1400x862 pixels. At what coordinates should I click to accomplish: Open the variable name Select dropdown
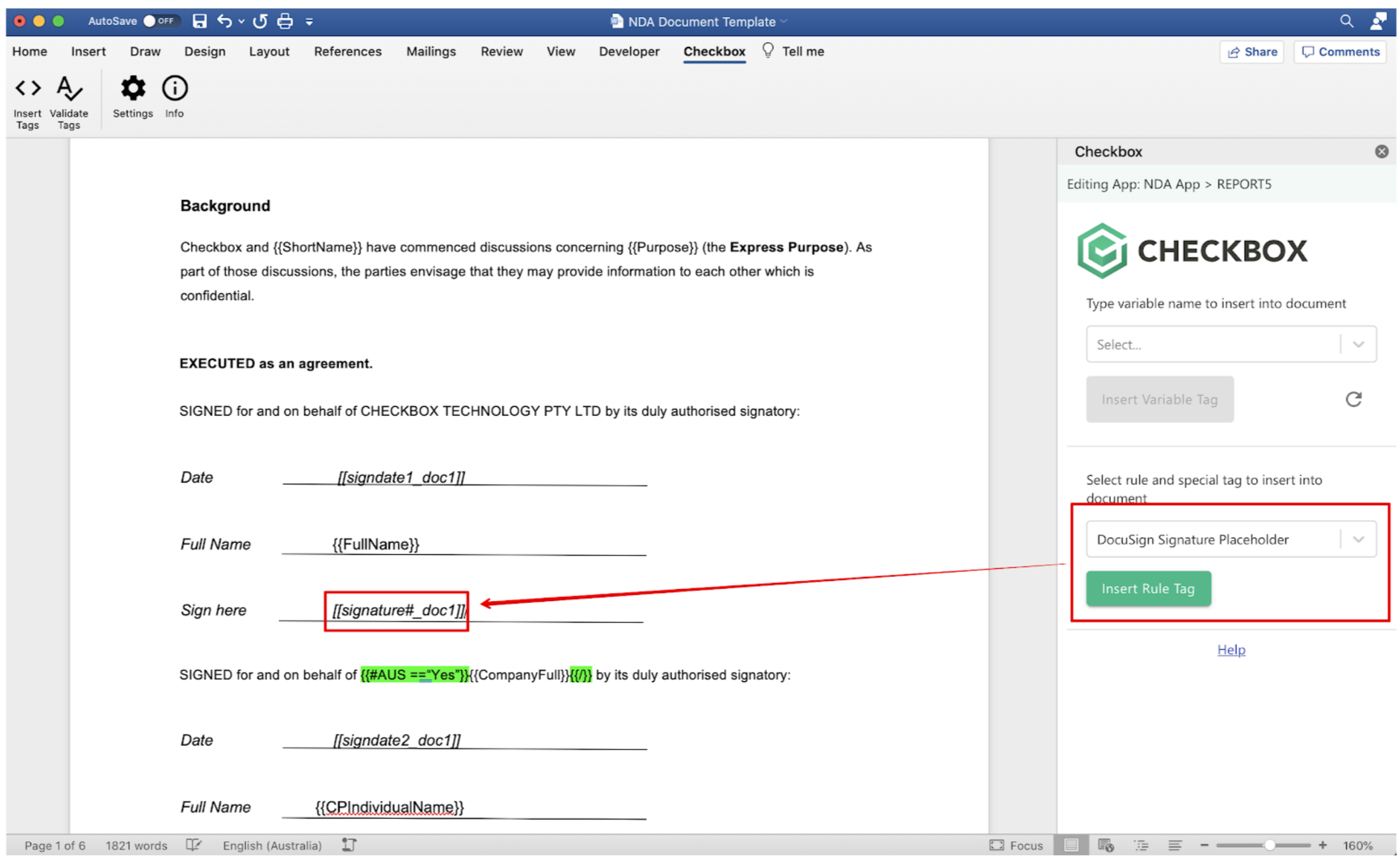(1231, 344)
